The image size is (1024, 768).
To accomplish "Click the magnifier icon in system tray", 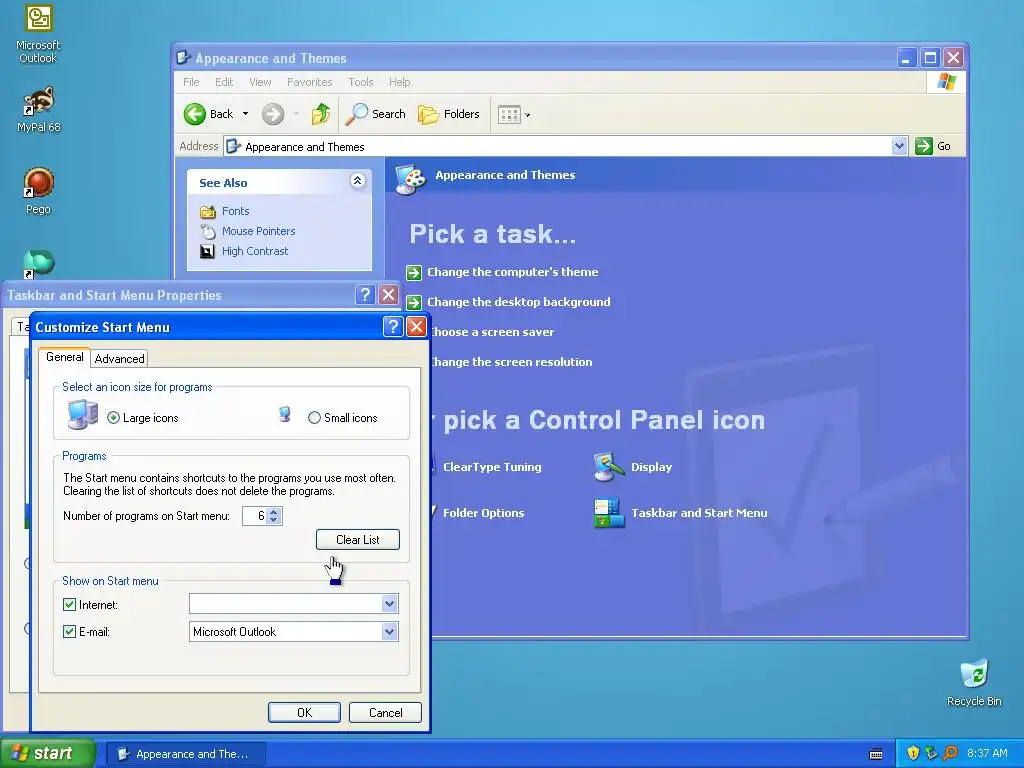I will point(950,753).
